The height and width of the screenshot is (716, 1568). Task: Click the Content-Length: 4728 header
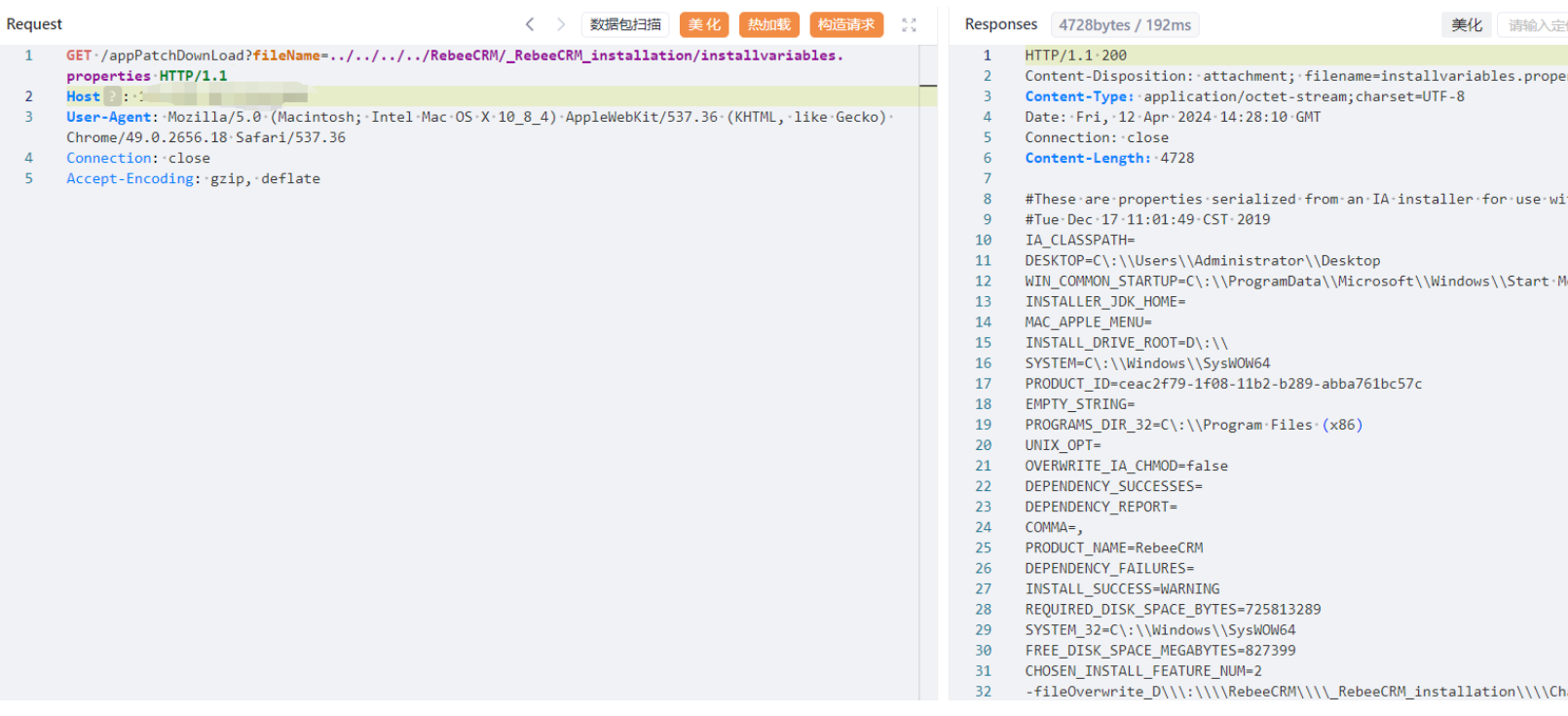pos(1109,158)
